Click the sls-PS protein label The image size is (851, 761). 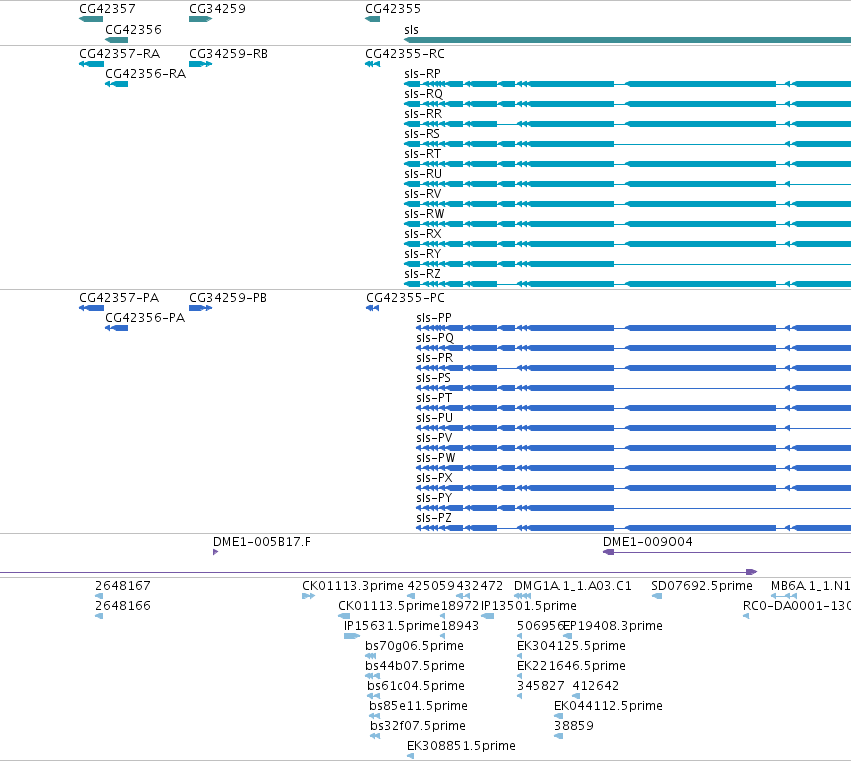(433, 378)
